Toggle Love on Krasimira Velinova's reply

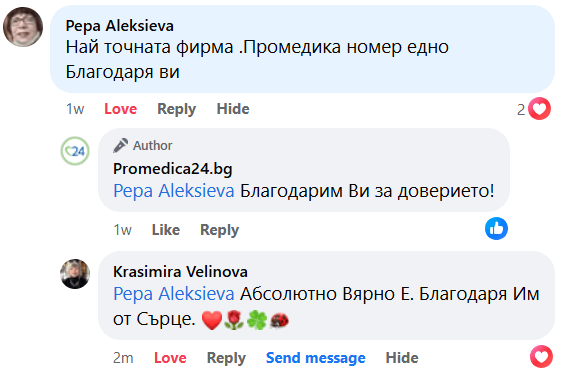pos(170,358)
